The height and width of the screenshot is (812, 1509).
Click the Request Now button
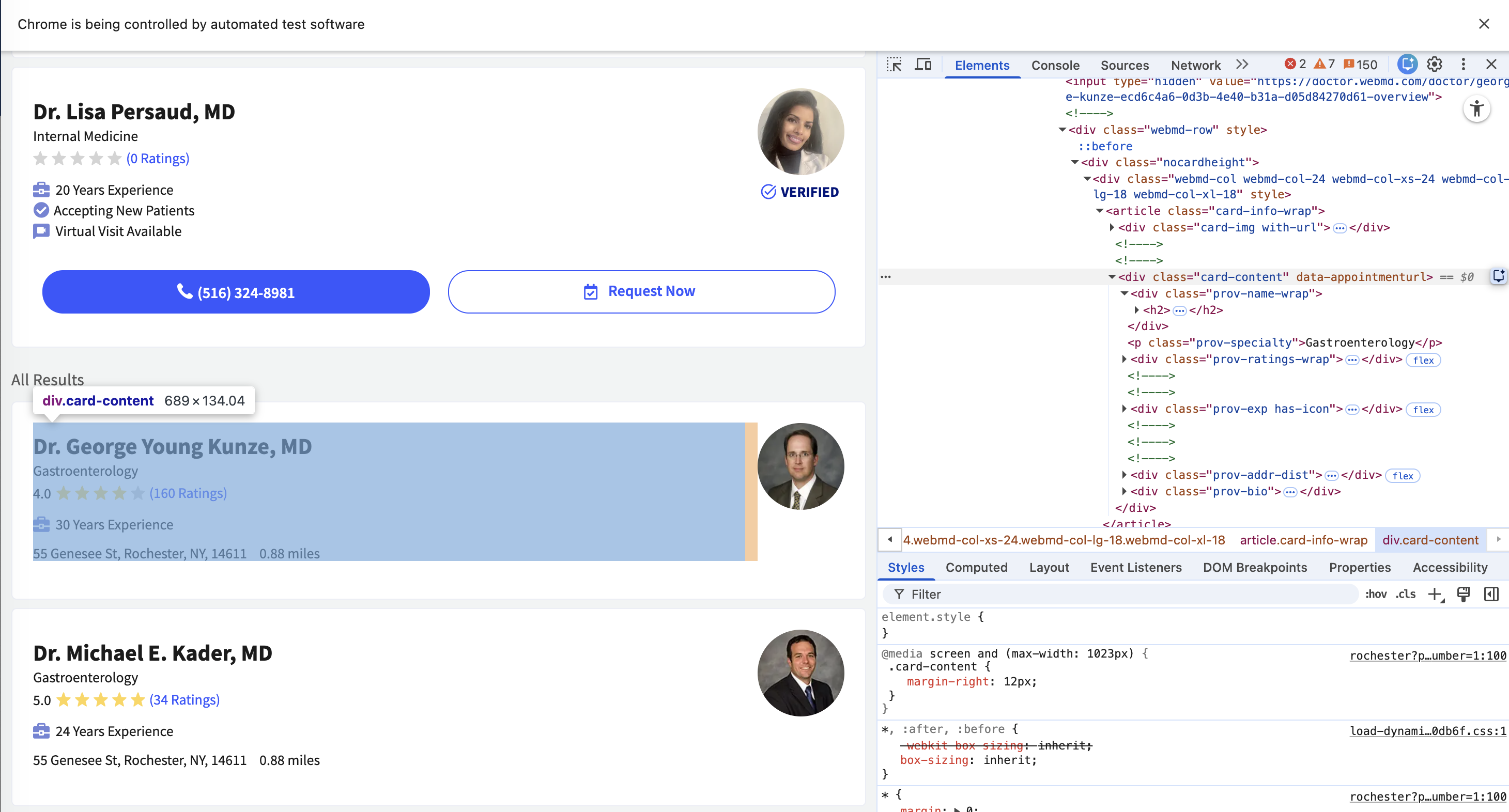[x=641, y=291]
